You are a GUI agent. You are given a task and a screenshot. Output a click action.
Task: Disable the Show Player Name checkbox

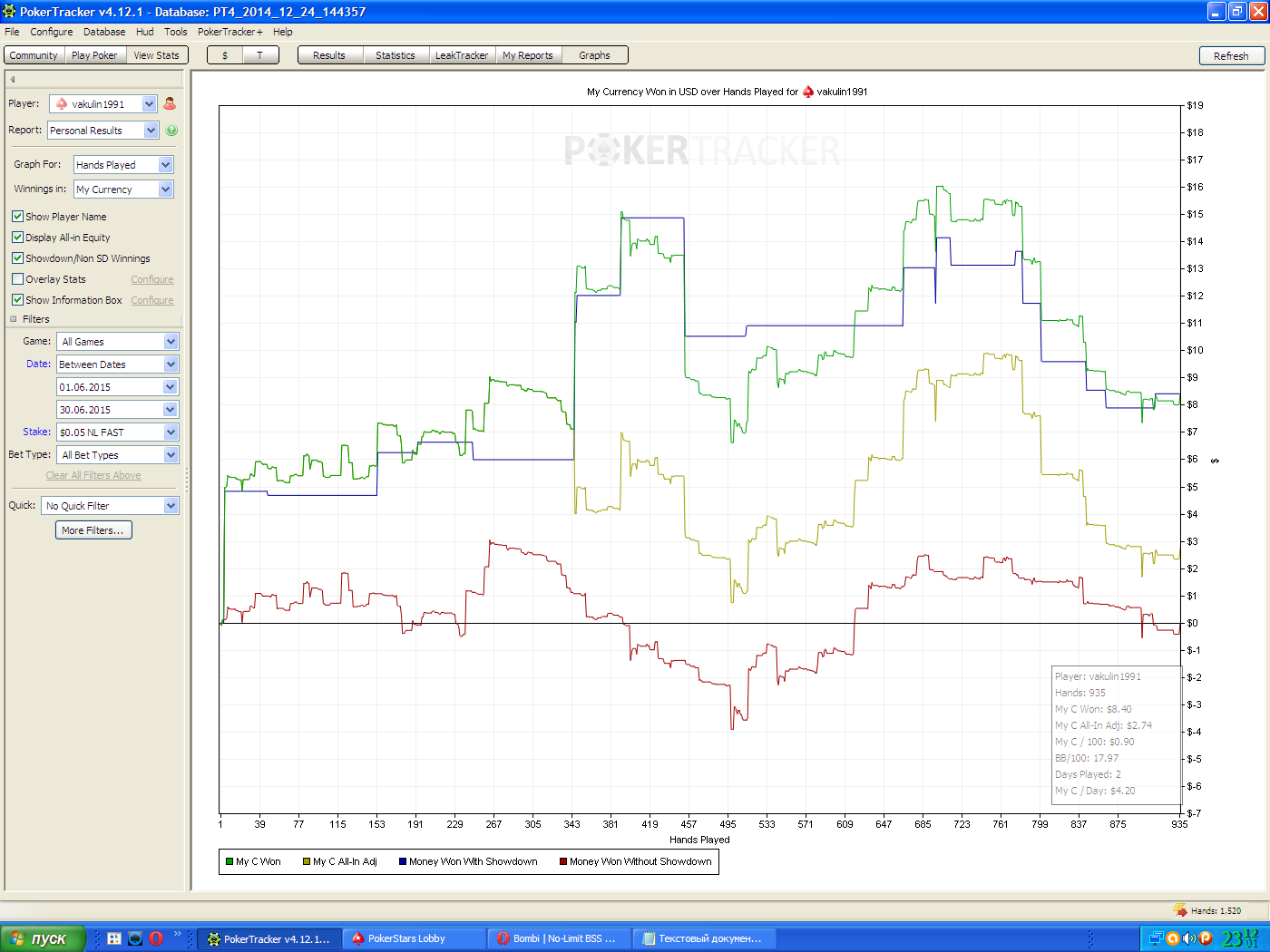pyautogui.click(x=17, y=217)
